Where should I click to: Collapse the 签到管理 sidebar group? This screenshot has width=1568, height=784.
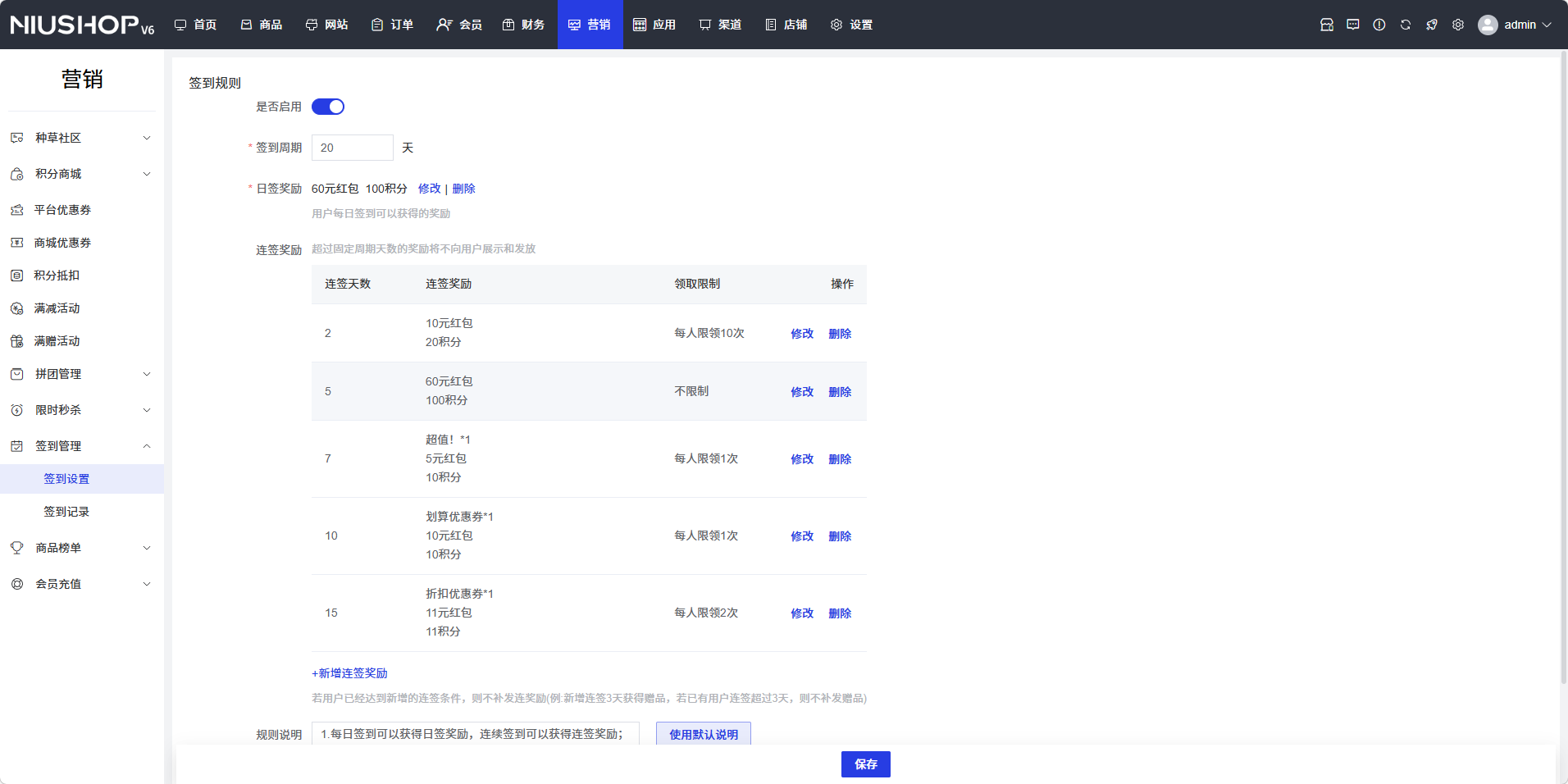(x=82, y=446)
